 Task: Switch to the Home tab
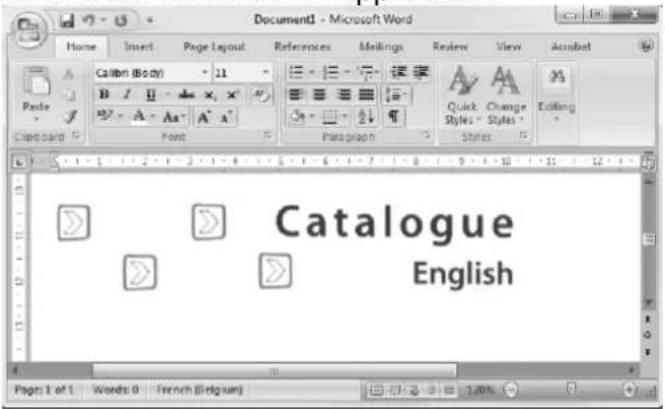pos(81,47)
